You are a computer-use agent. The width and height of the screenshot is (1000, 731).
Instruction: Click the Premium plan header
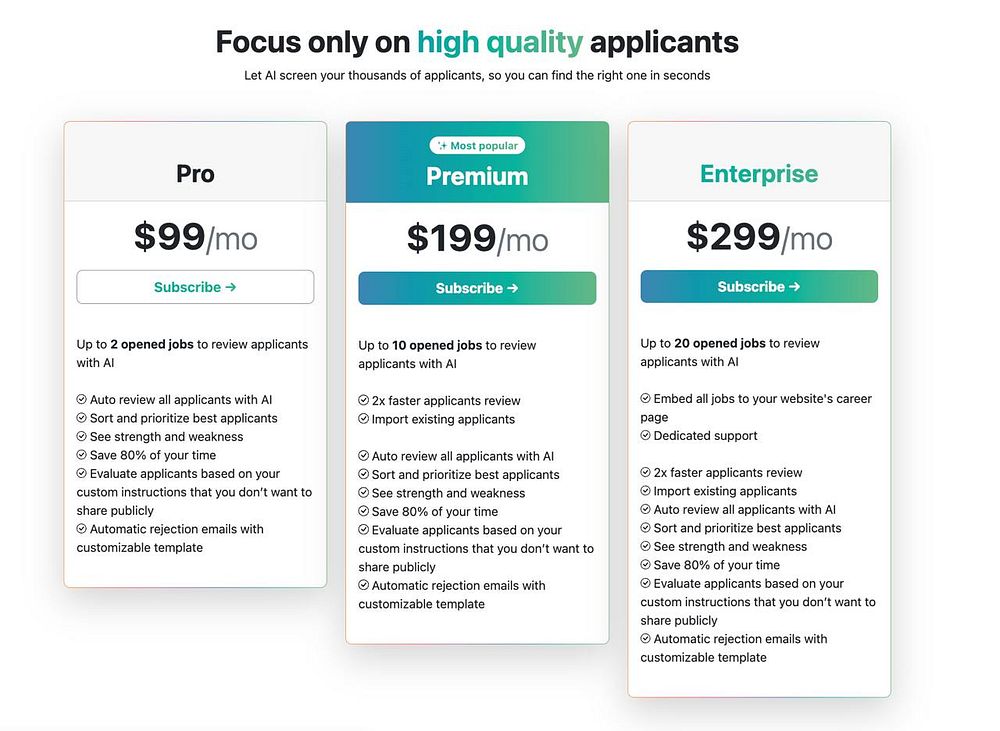pyautogui.click(x=477, y=162)
